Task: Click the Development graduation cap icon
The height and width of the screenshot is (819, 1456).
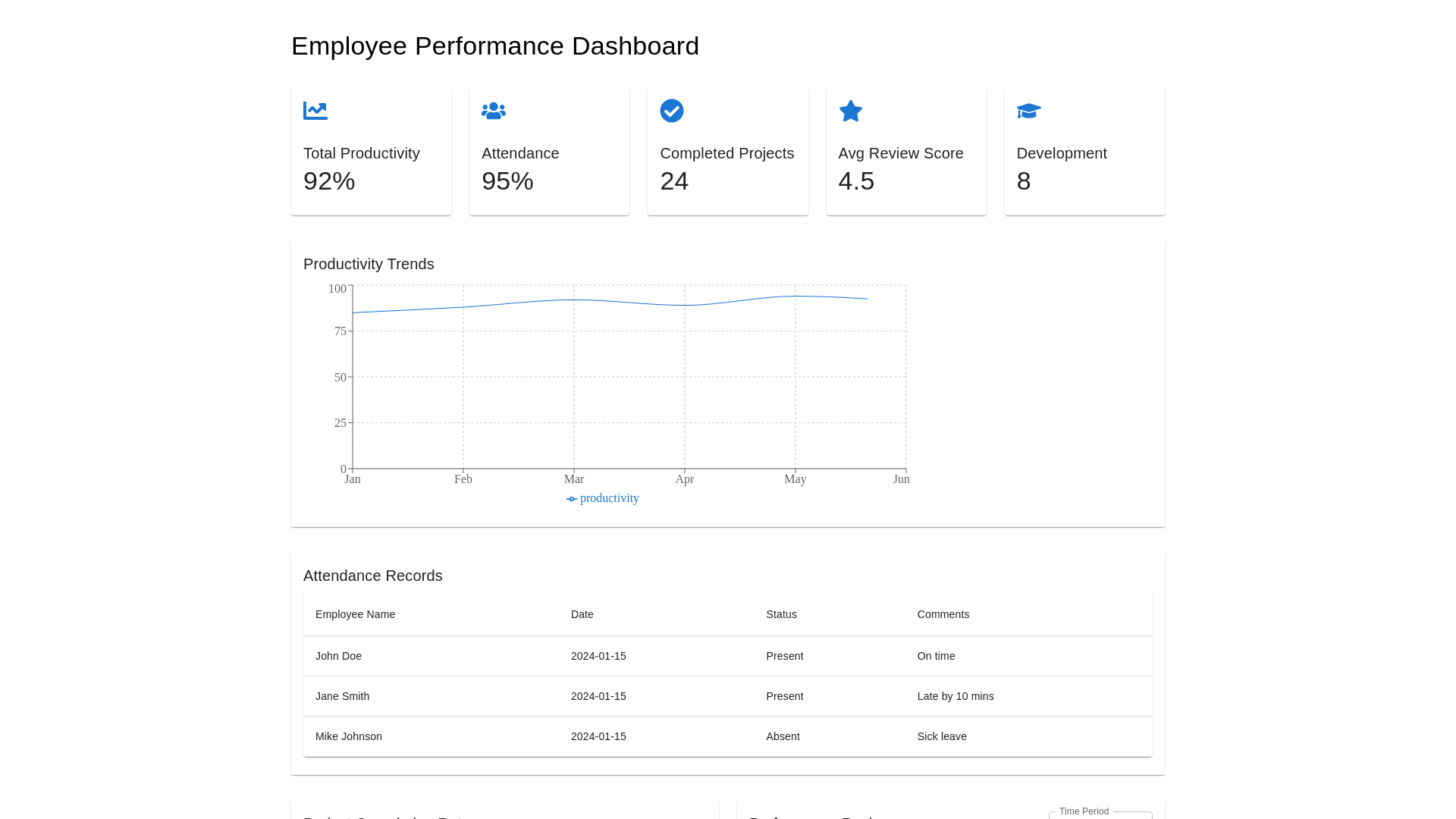Action: 1029,111
